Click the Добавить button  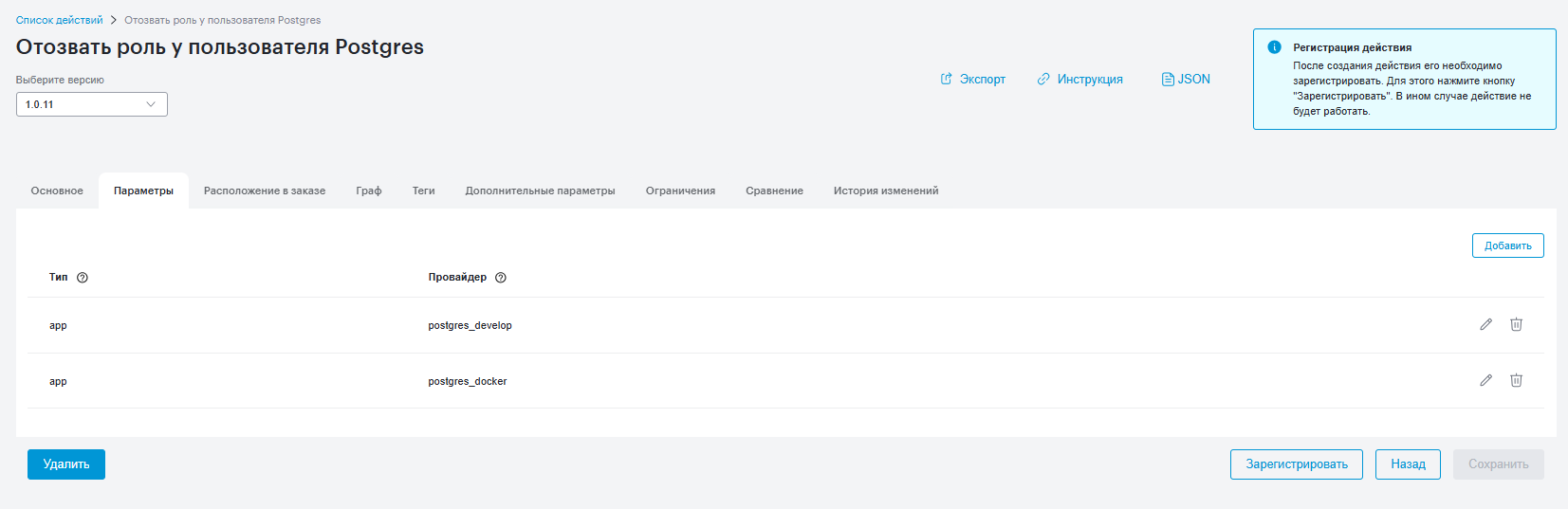tap(1507, 245)
